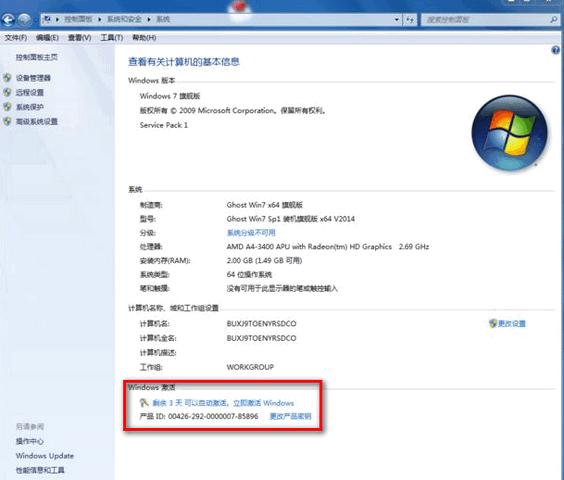Open the 查看(V) menu

click(x=79, y=38)
